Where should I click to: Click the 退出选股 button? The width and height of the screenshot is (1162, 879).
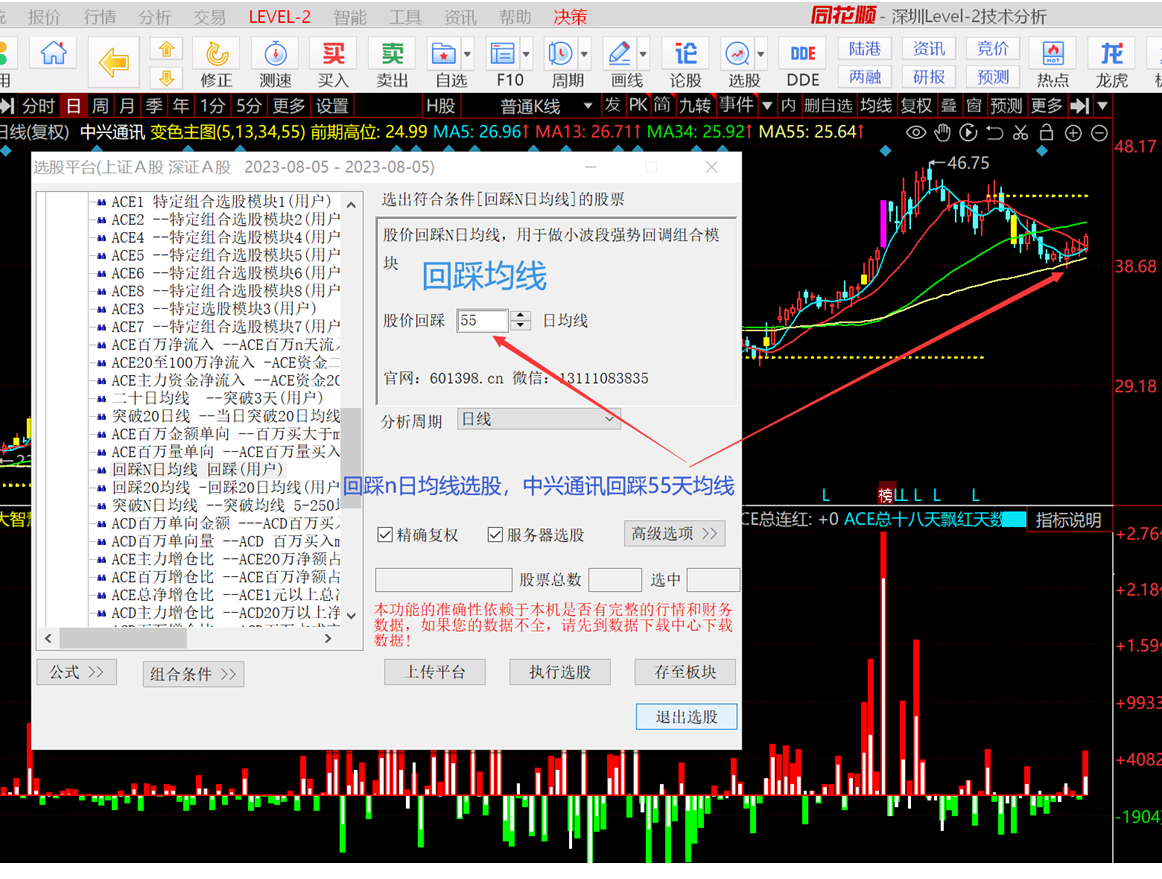click(687, 717)
